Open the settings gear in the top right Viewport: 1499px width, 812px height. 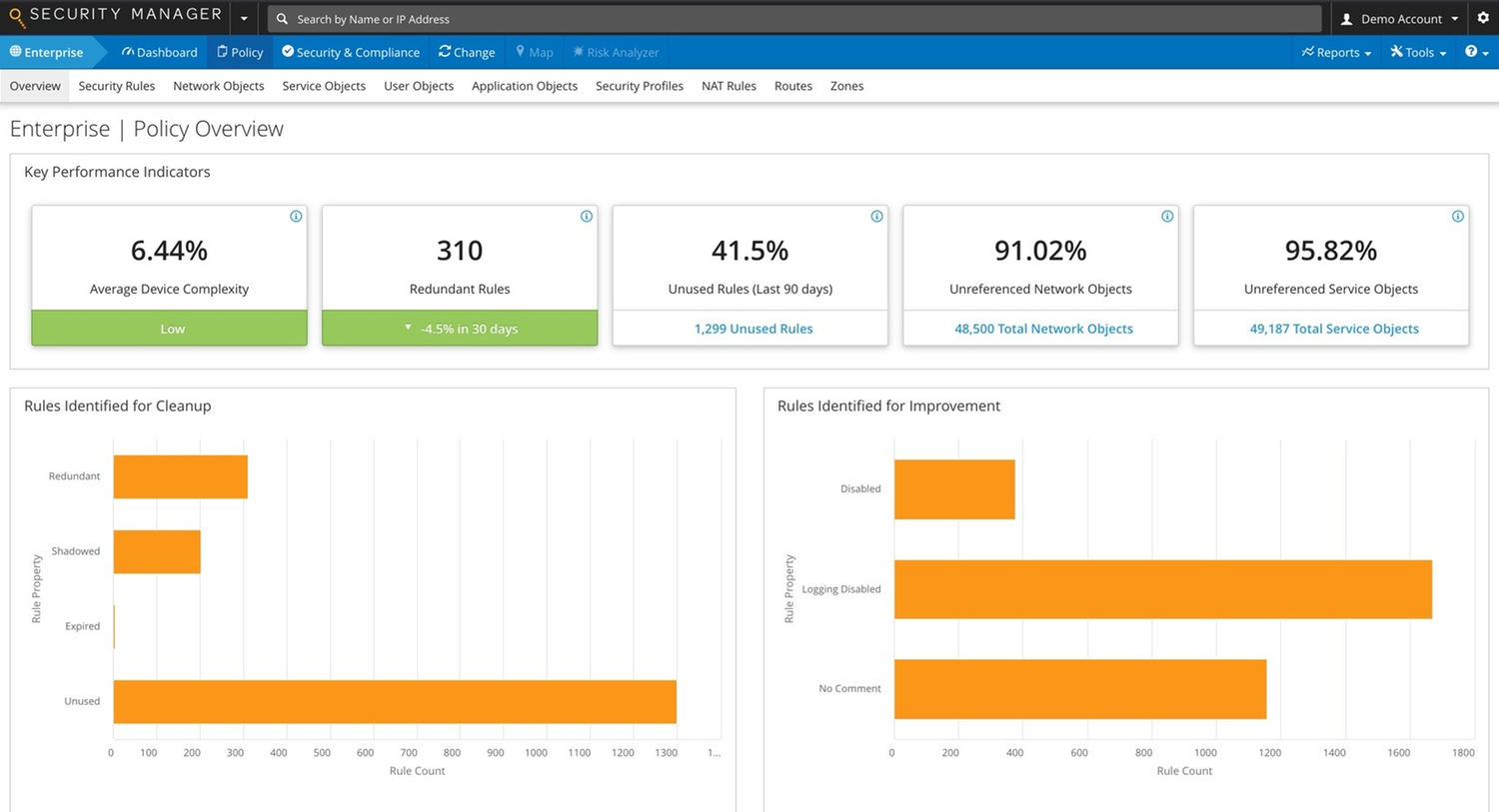(x=1483, y=17)
